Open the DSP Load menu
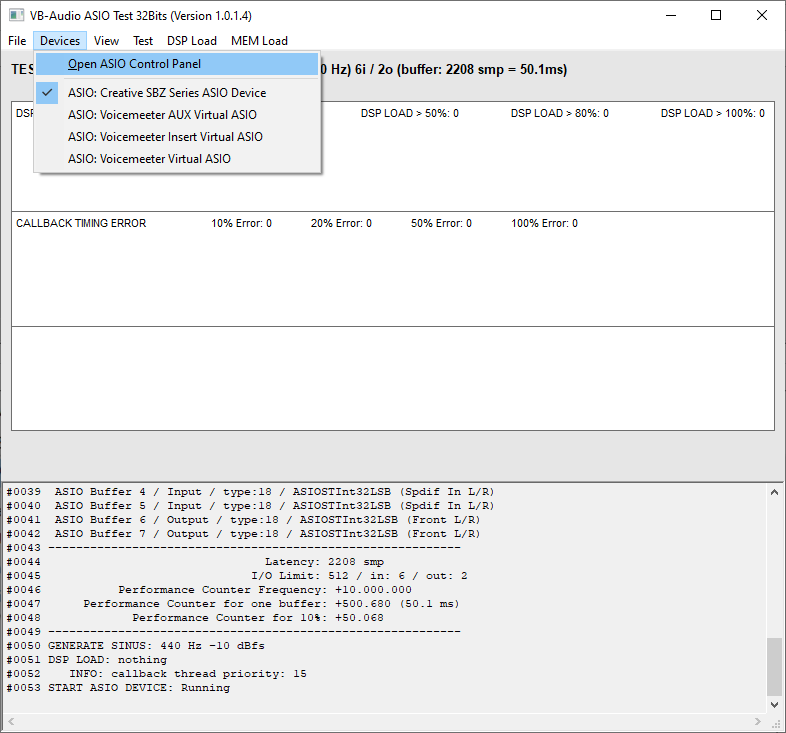This screenshot has width=786, height=733. (191, 41)
